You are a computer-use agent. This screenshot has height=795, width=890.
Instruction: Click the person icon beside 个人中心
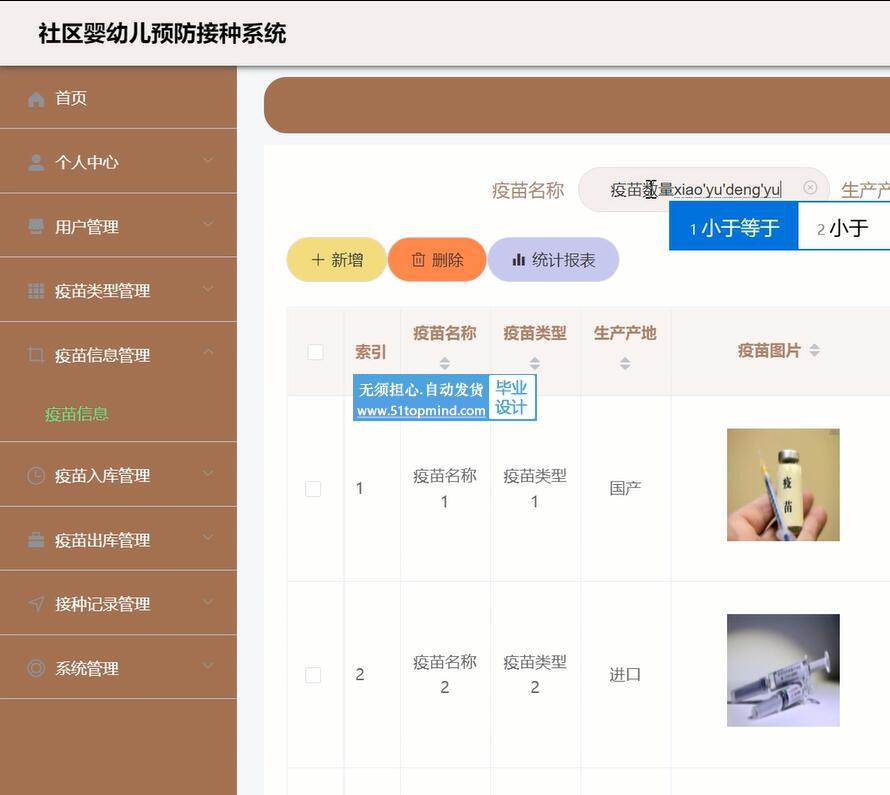[36, 163]
